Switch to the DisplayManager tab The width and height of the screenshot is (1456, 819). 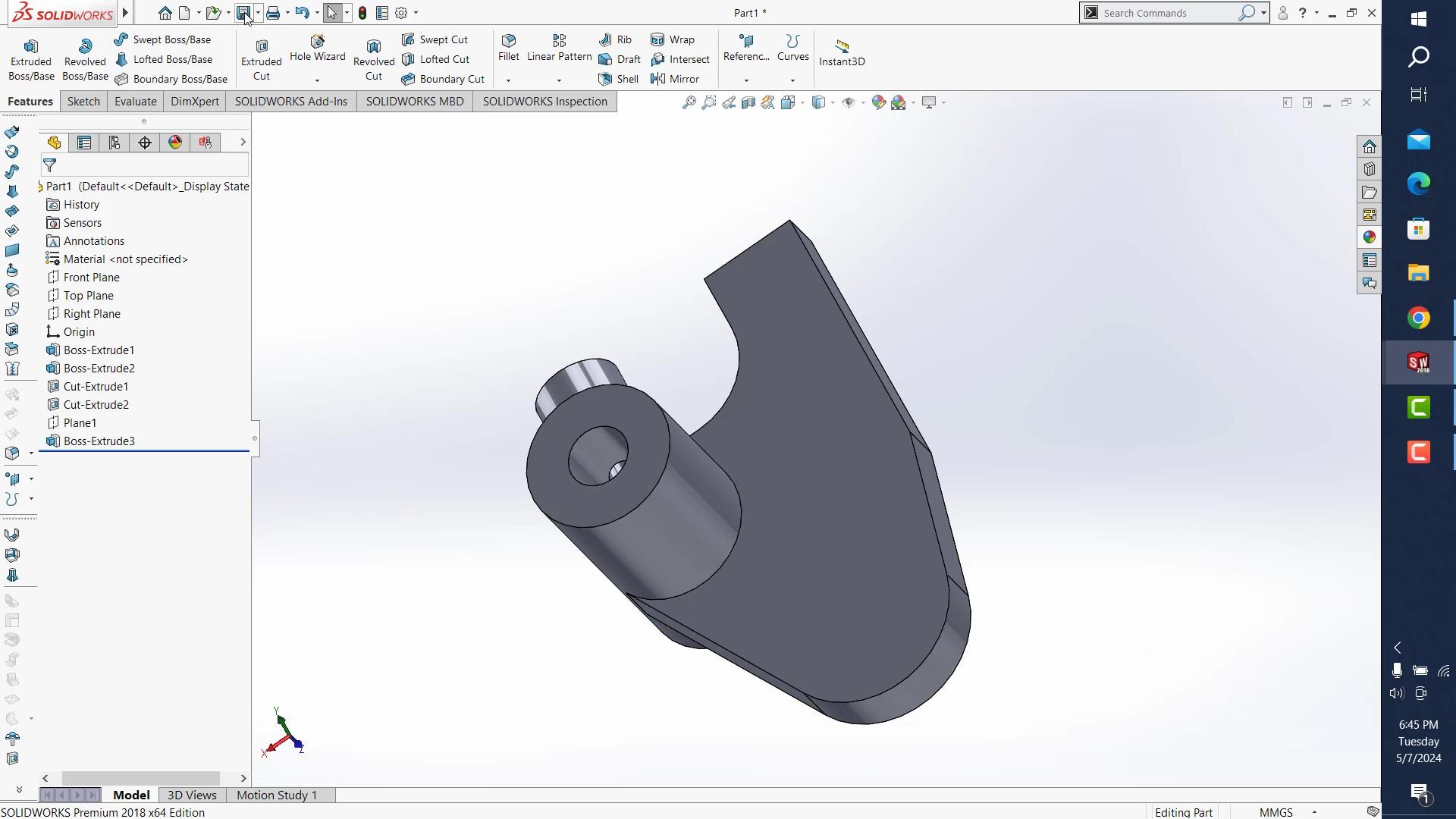[x=174, y=142]
